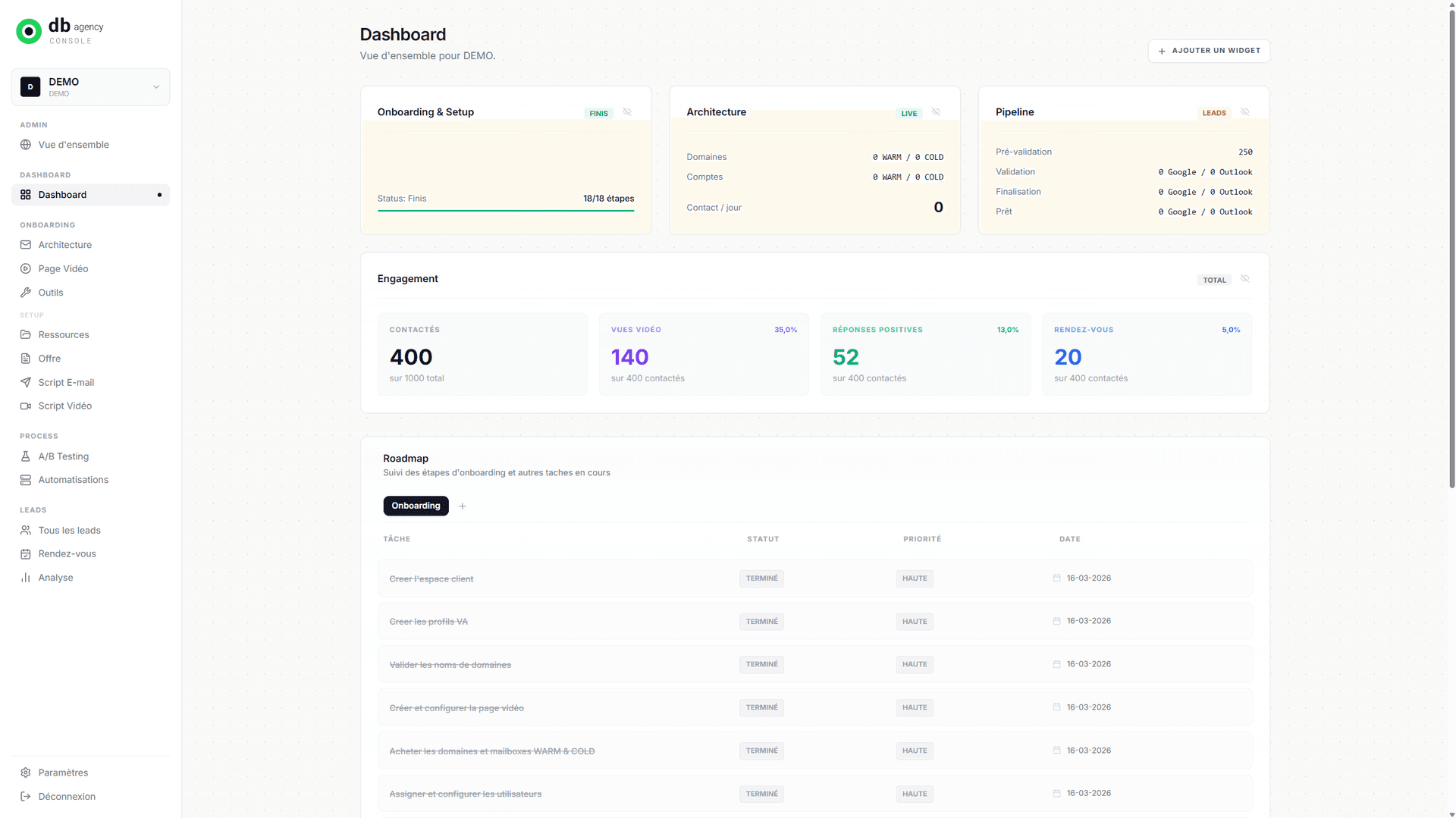Open Rendez-vous calendar icon in sidebar
This screenshot has height=818, width=1456.
27,553
